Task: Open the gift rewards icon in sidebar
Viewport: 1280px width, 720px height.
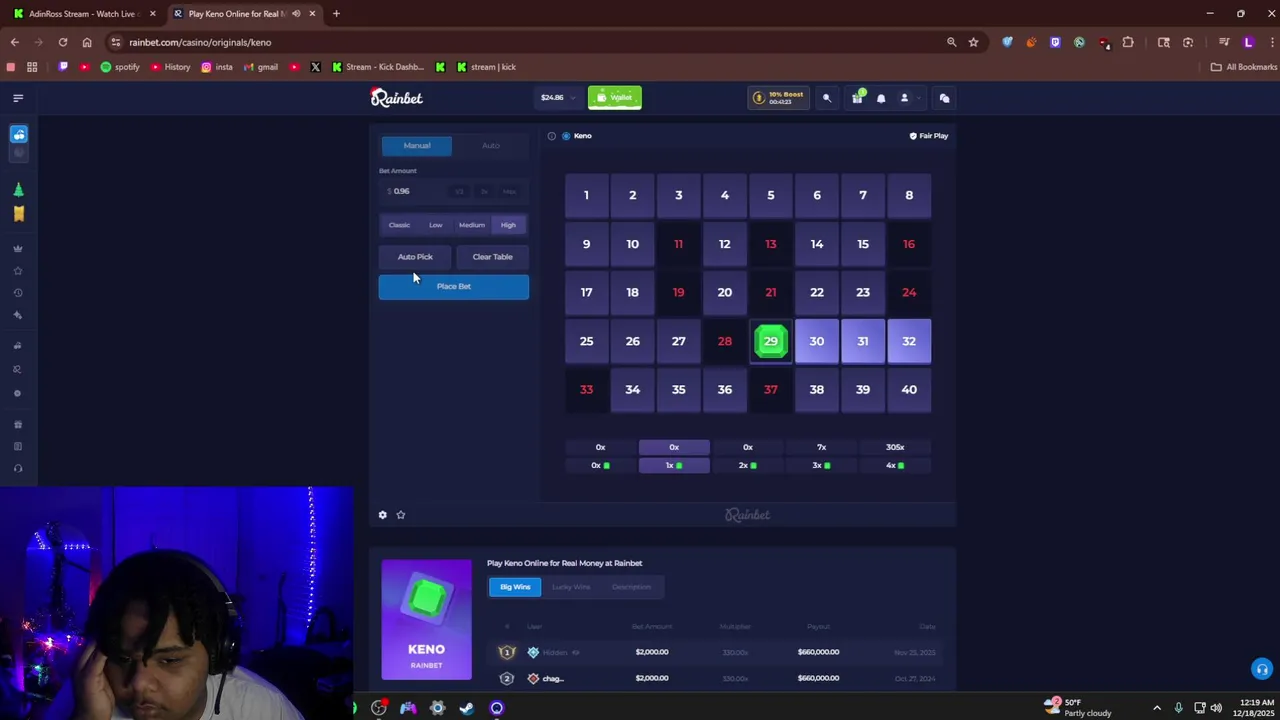Action: 18,425
